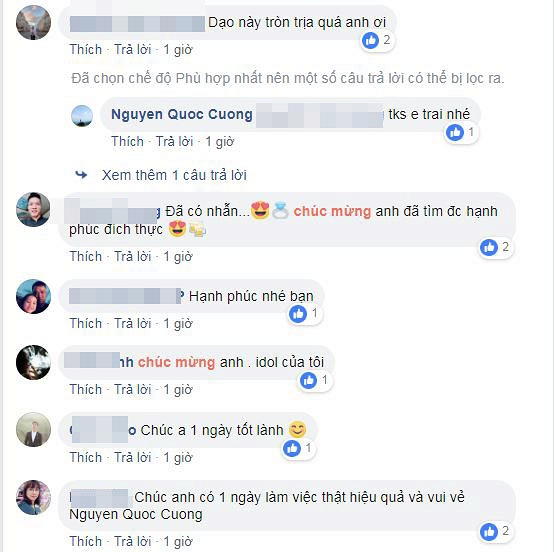Click like icon on 'làm việc thật hiệu quả' comment
Viewport: 554px width, 552px height.
tap(489, 532)
